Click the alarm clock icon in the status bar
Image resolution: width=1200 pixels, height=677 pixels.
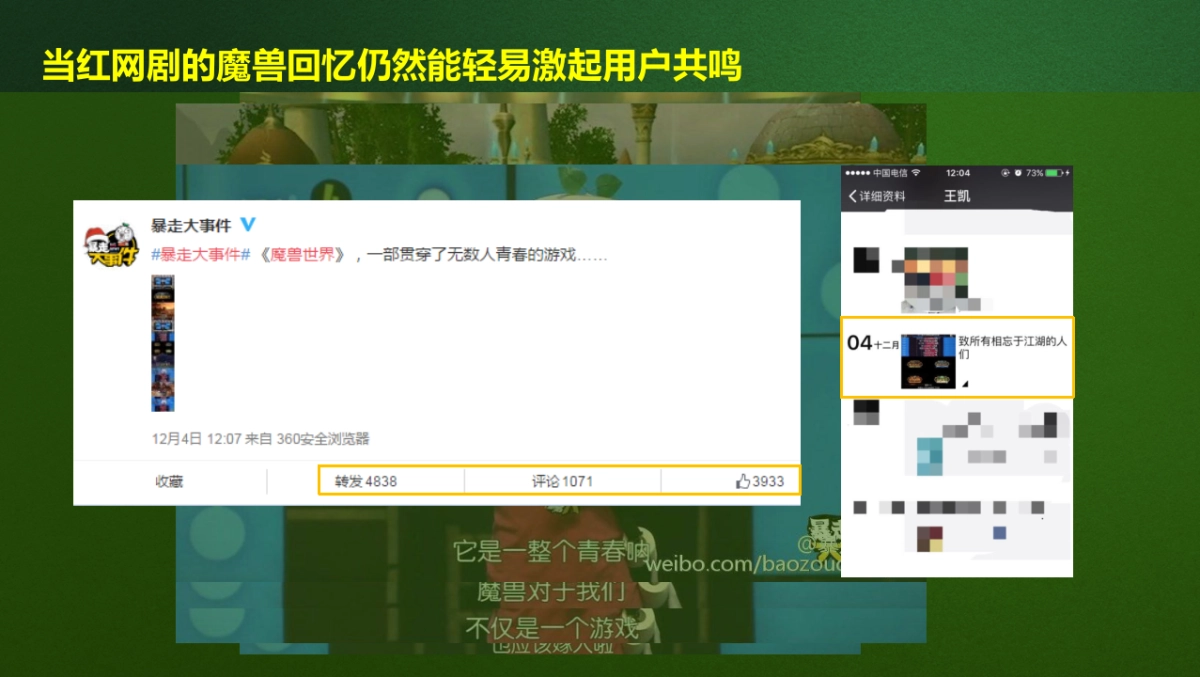tap(1018, 173)
